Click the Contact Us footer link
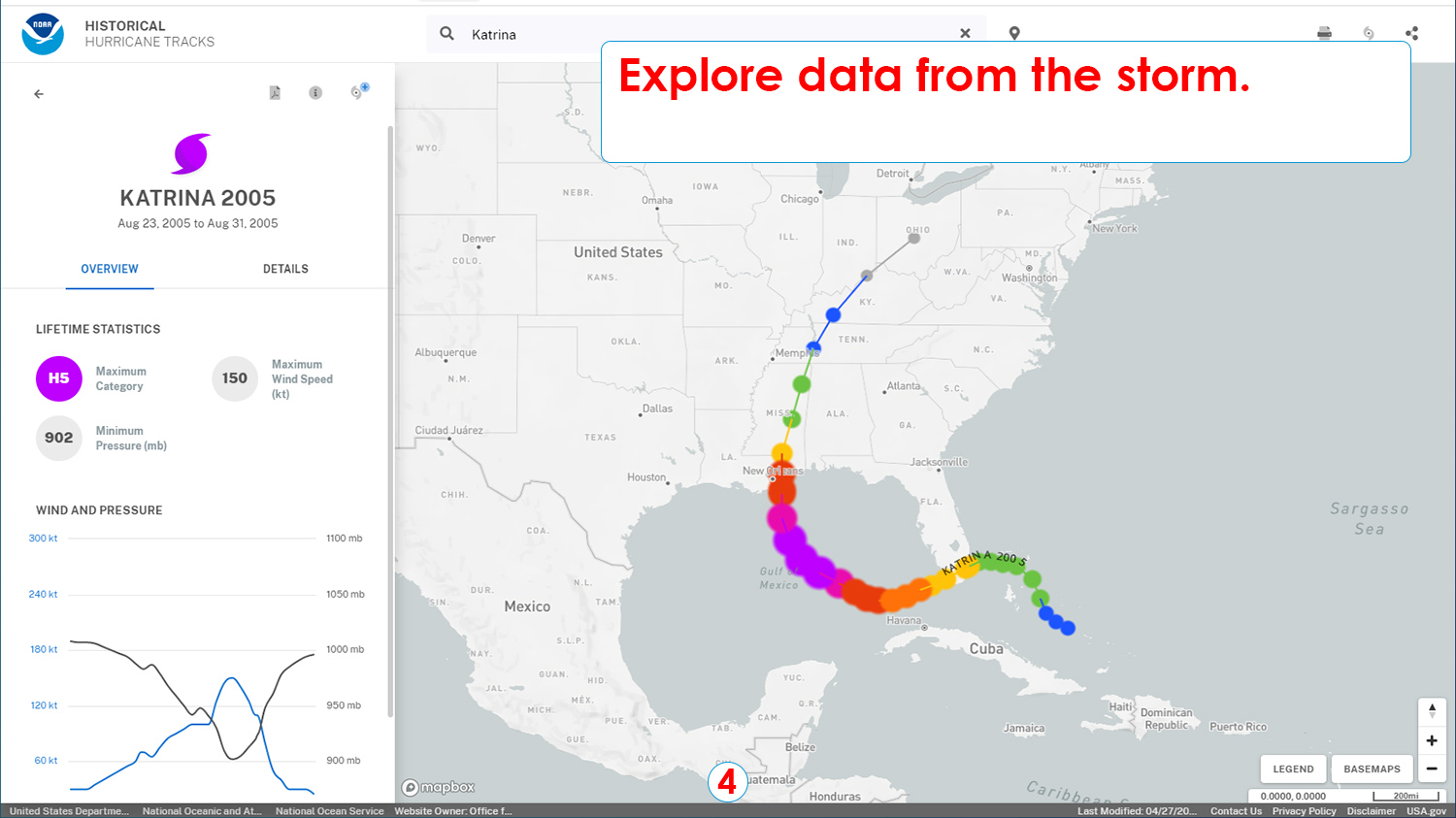1456x818 pixels. pyautogui.click(x=1235, y=810)
